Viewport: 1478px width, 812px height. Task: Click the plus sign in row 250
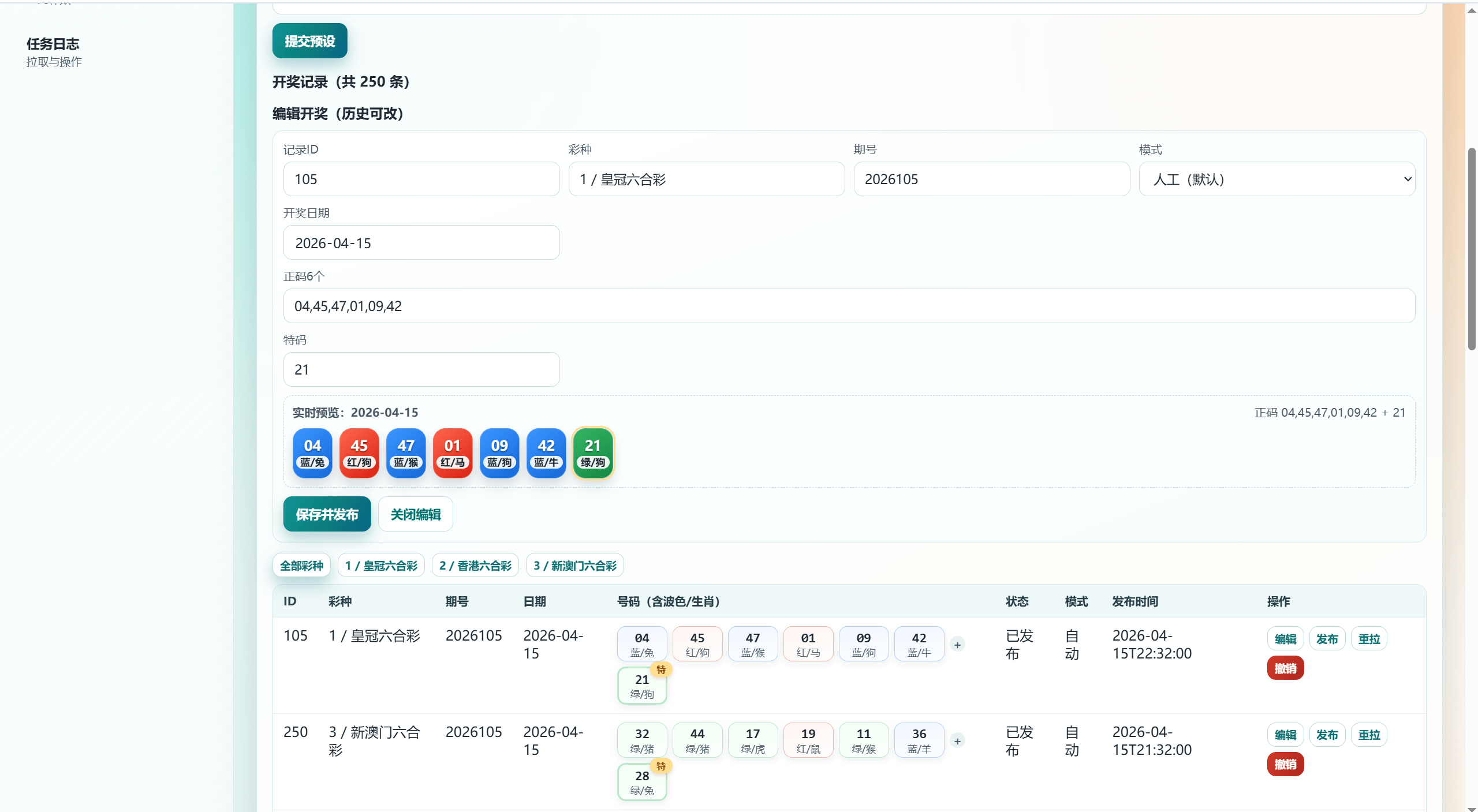(x=957, y=741)
